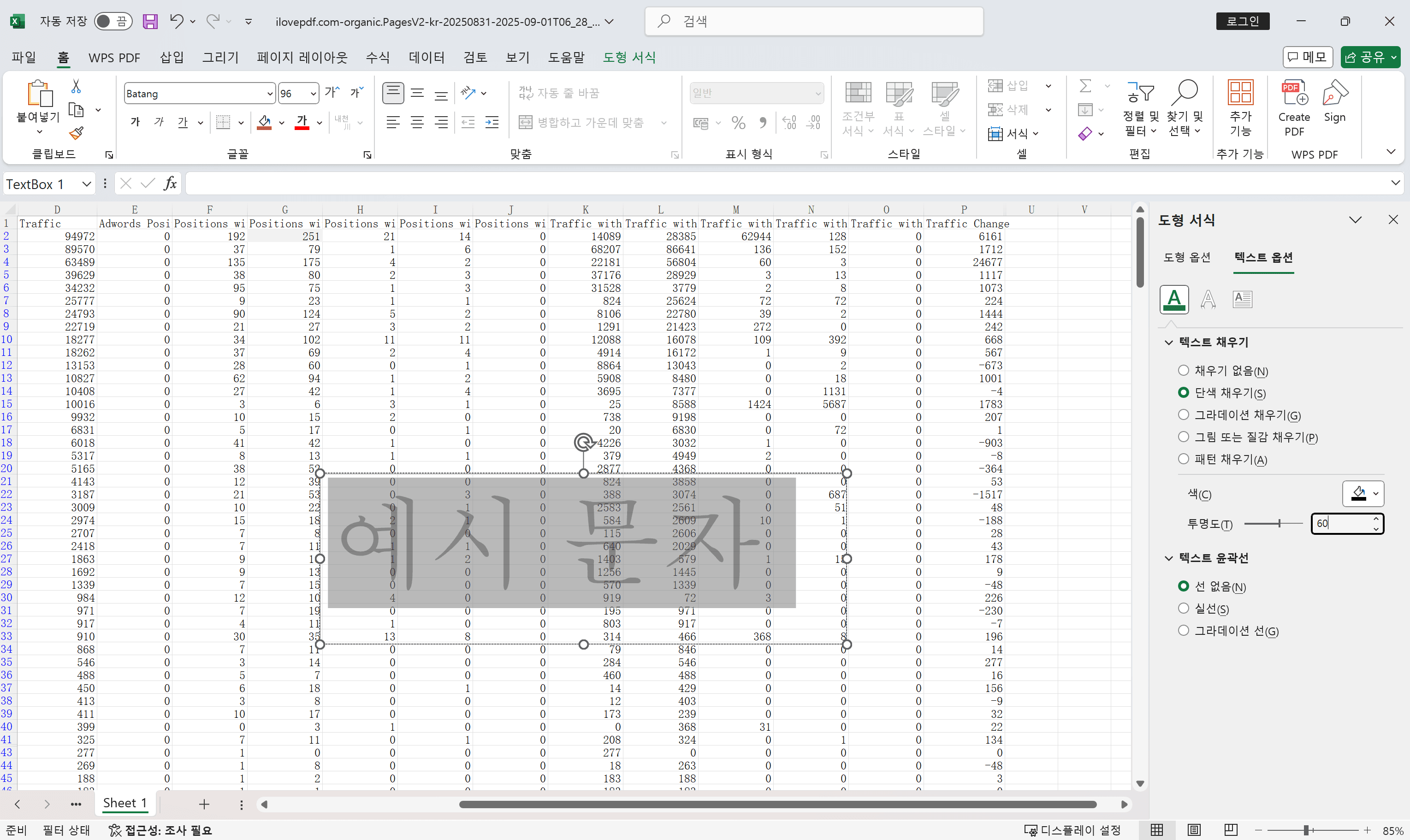Expand the formula bar chevron
This screenshot has width=1410, height=840.
(1395, 183)
